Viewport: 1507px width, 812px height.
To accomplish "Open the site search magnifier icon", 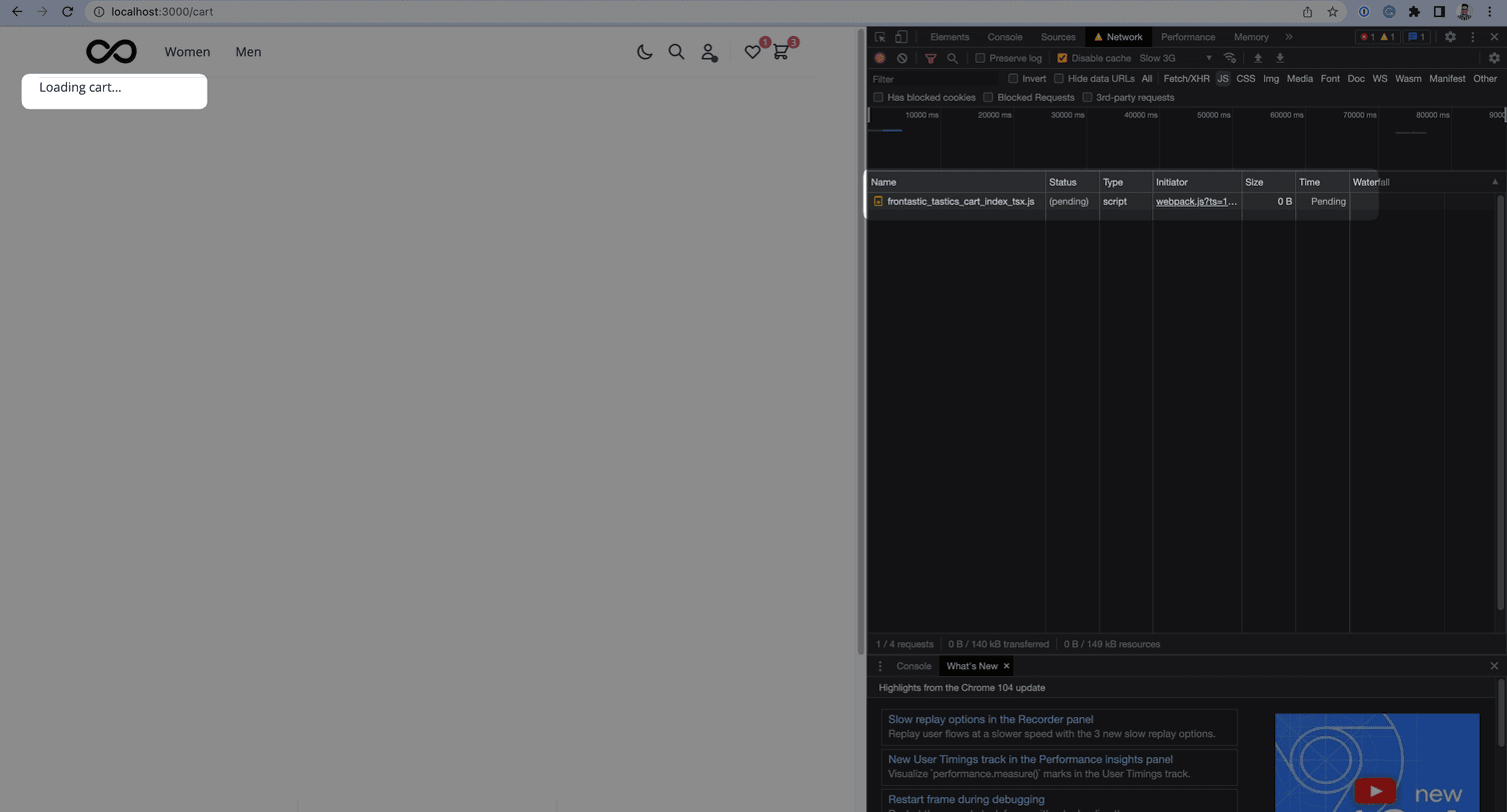I will click(x=677, y=52).
